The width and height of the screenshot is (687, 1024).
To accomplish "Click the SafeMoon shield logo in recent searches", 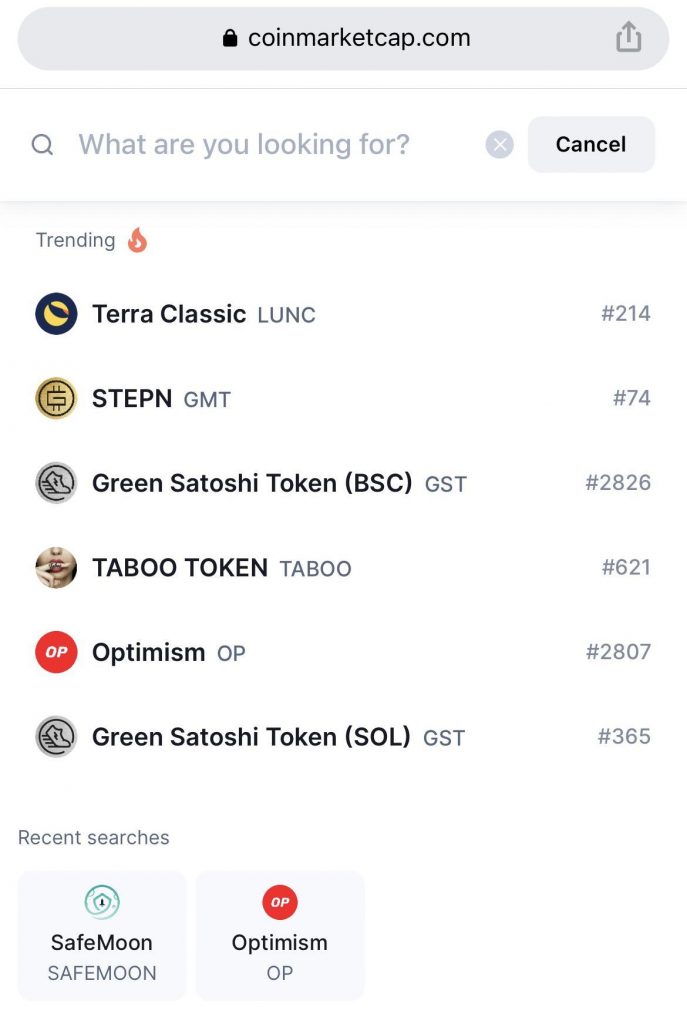I will point(100,902).
